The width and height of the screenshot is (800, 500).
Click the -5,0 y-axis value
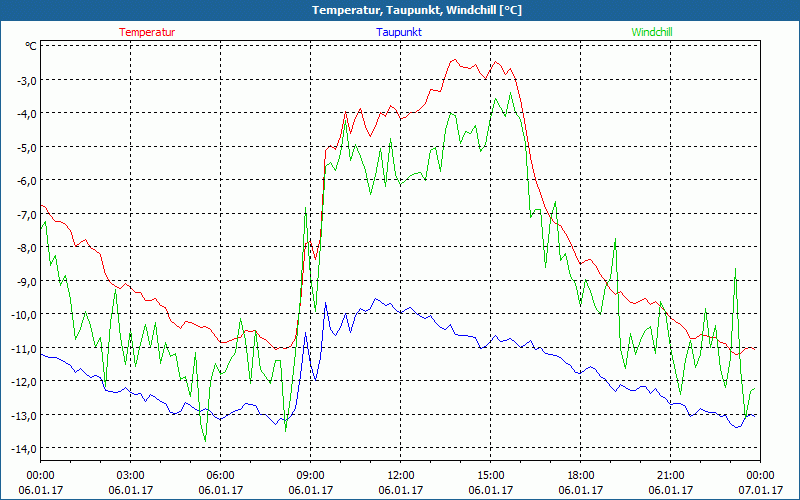[26, 147]
